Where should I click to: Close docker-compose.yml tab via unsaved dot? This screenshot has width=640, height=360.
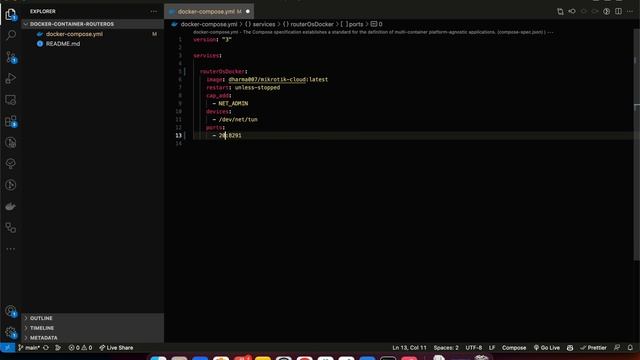pyautogui.click(x=248, y=11)
